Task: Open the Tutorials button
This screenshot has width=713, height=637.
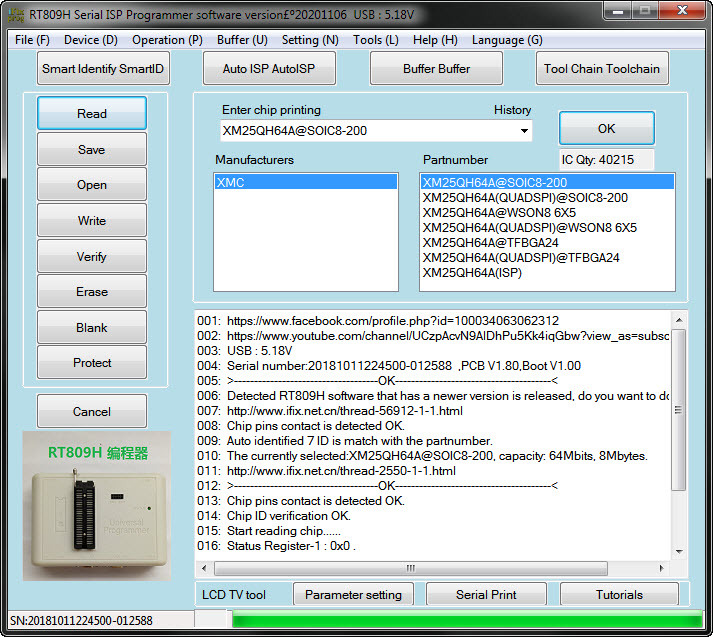Action: [x=619, y=595]
